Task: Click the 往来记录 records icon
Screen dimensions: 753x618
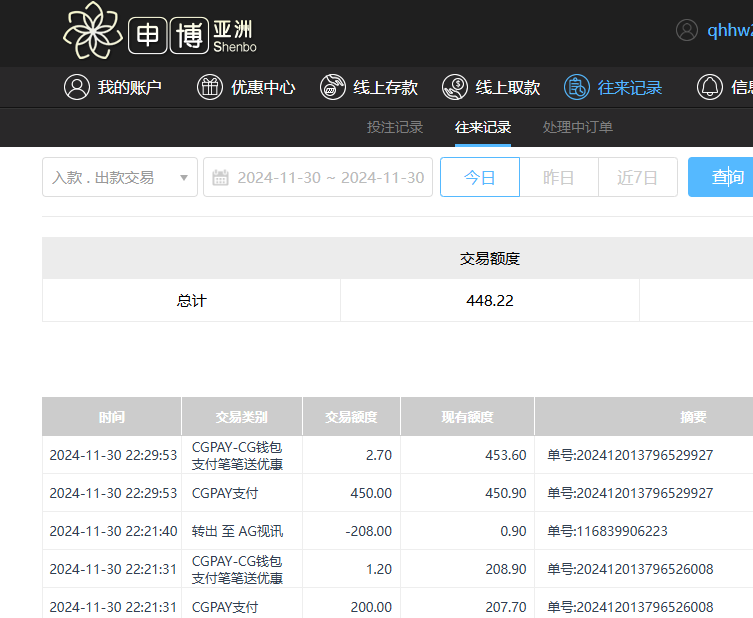Action: coord(577,87)
